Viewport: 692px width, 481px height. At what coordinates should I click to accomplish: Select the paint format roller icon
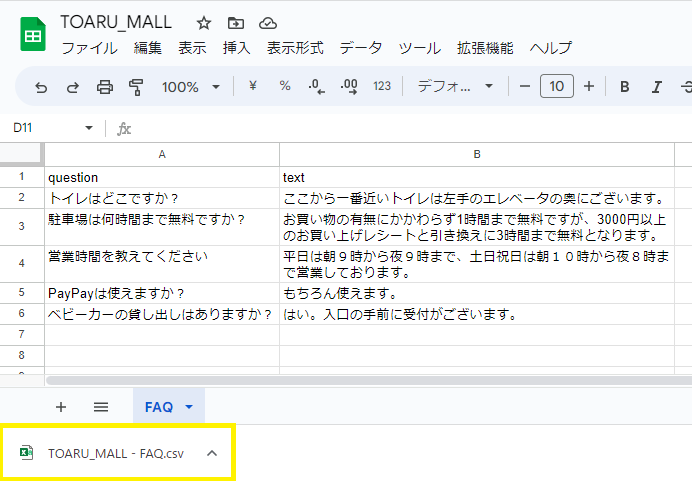point(136,87)
